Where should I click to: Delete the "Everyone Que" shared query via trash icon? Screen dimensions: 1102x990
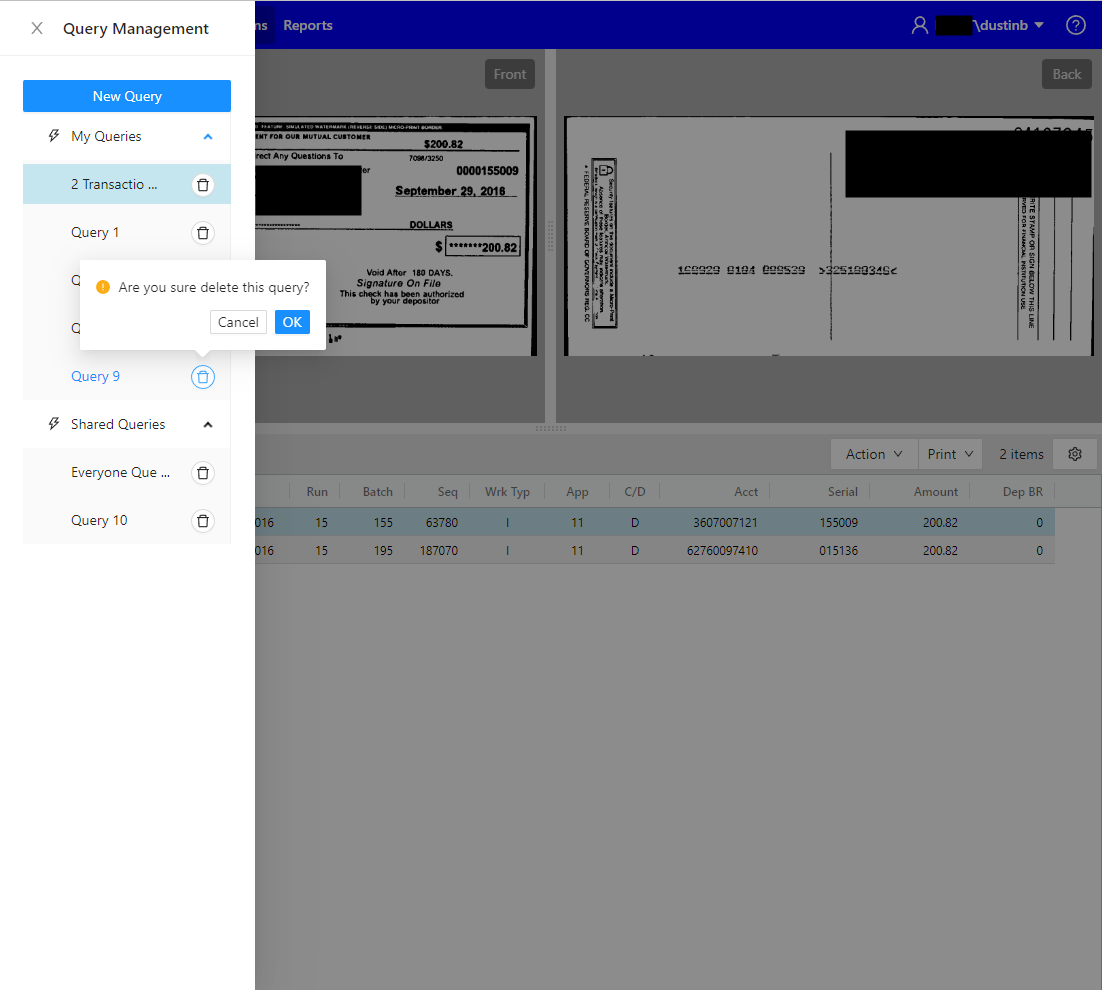pos(203,472)
